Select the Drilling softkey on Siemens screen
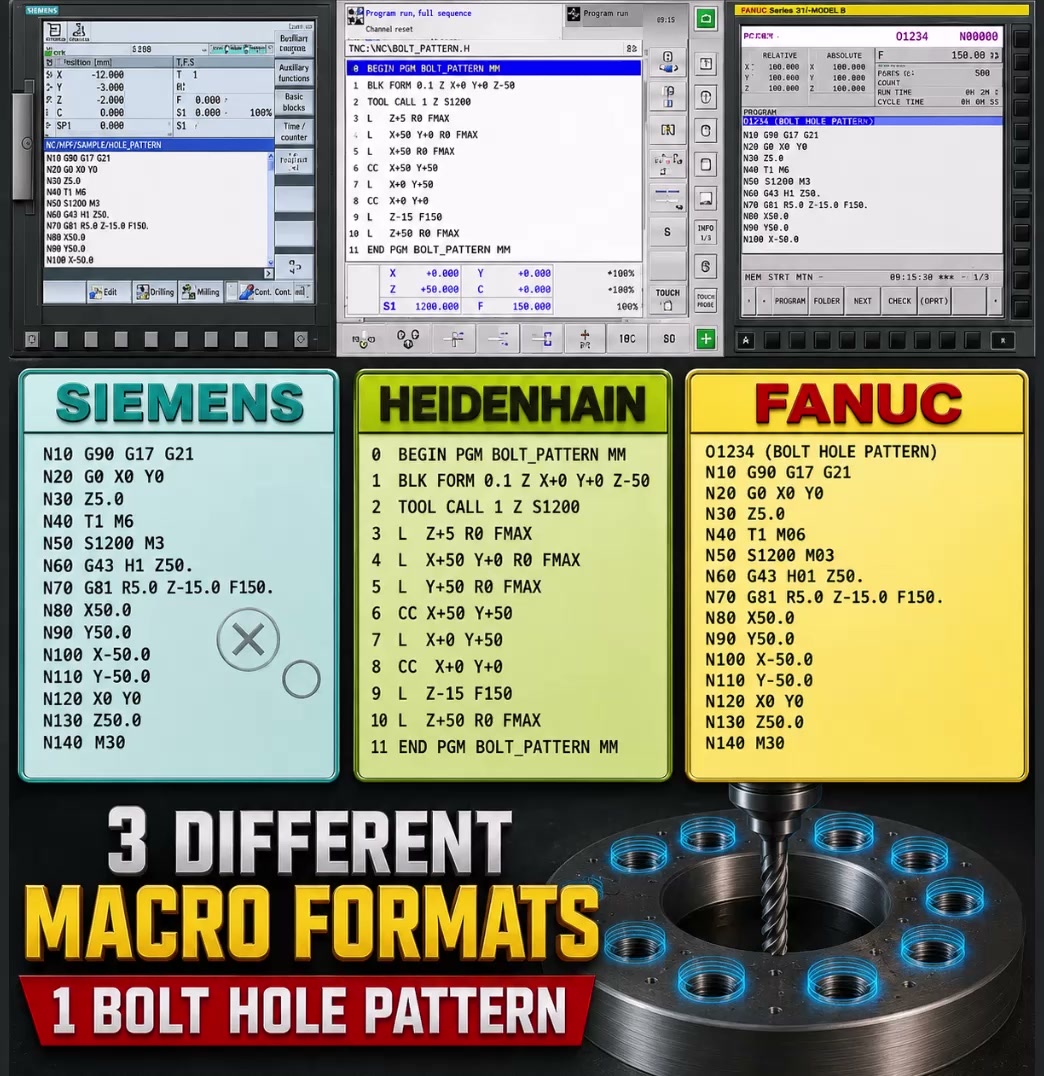 154,292
